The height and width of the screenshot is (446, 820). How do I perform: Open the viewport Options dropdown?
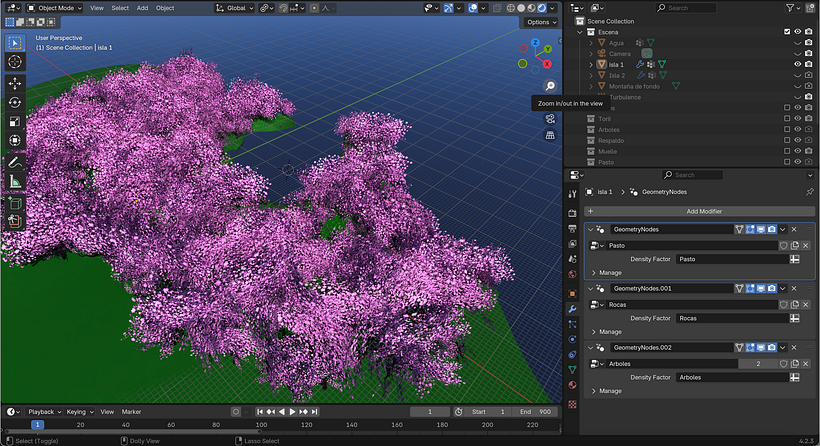click(541, 22)
